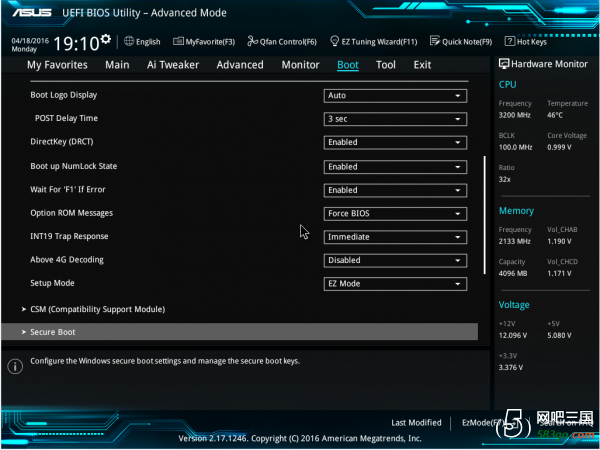The width and height of the screenshot is (600, 450).
Task: Open Qfan Control(F6)
Action: (x=282, y=41)
